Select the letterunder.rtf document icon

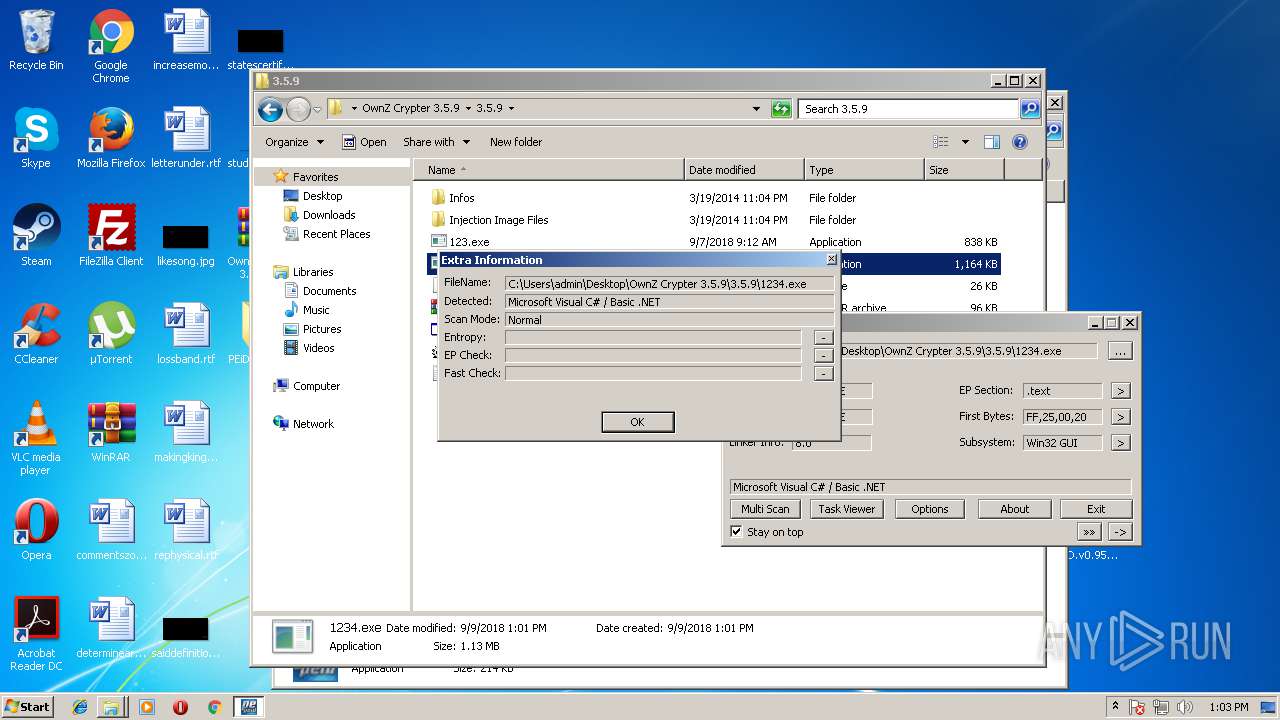click(186, 138)
